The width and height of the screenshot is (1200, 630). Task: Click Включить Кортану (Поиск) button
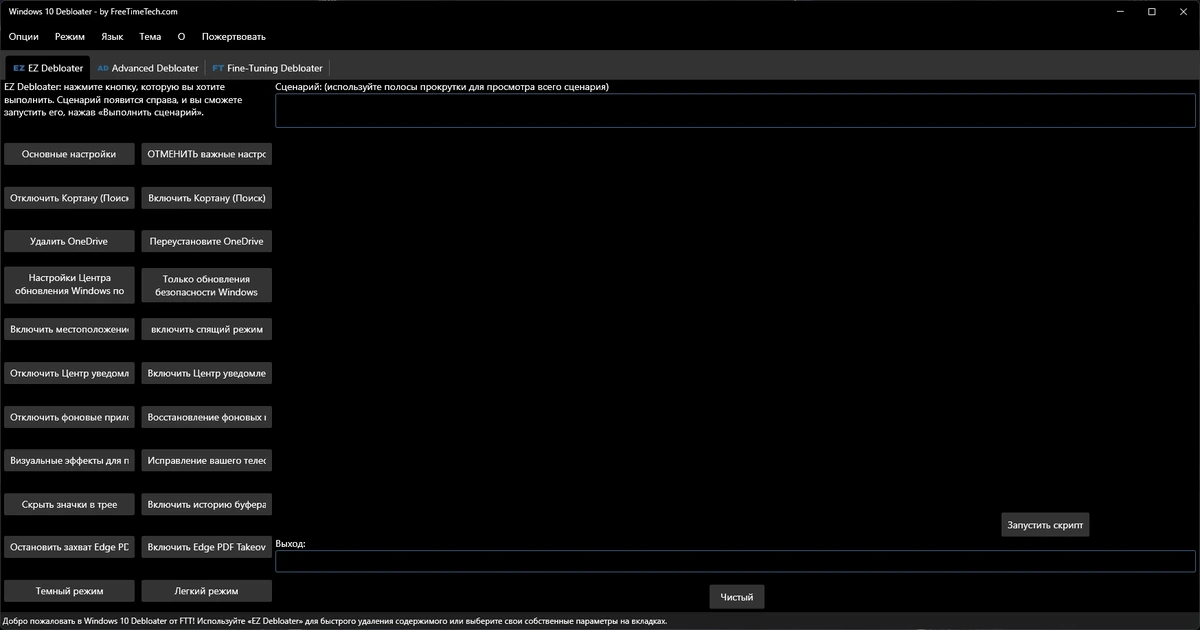(x=207, y=198)
